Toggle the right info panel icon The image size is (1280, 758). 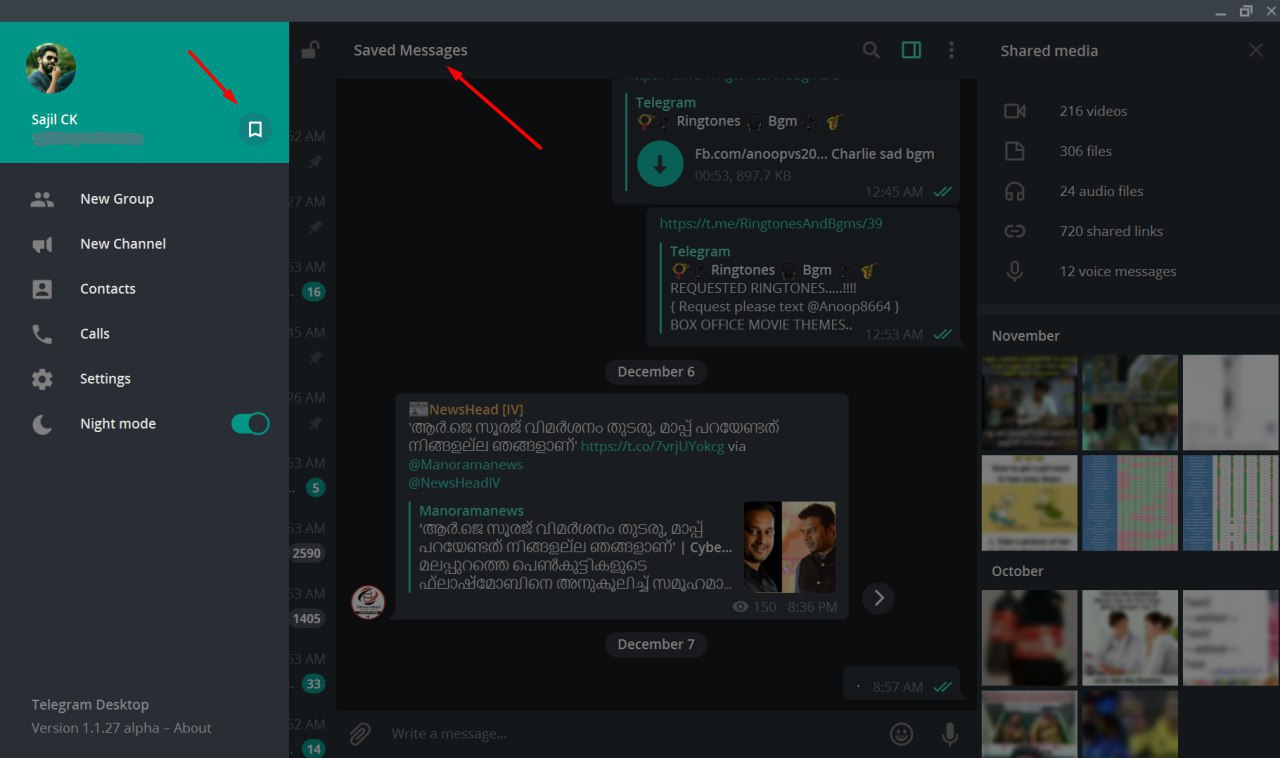pos(911,50)
